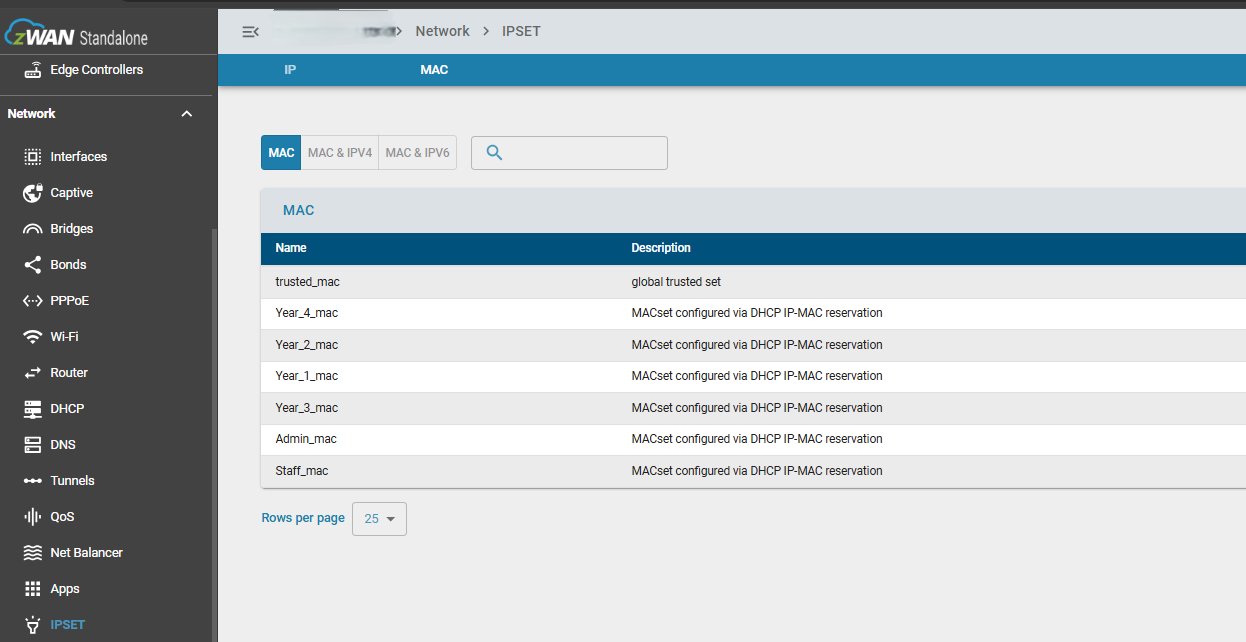Click the 'global trusted set' description
This screenshot has height=642, width=1246.
point(676,282)
